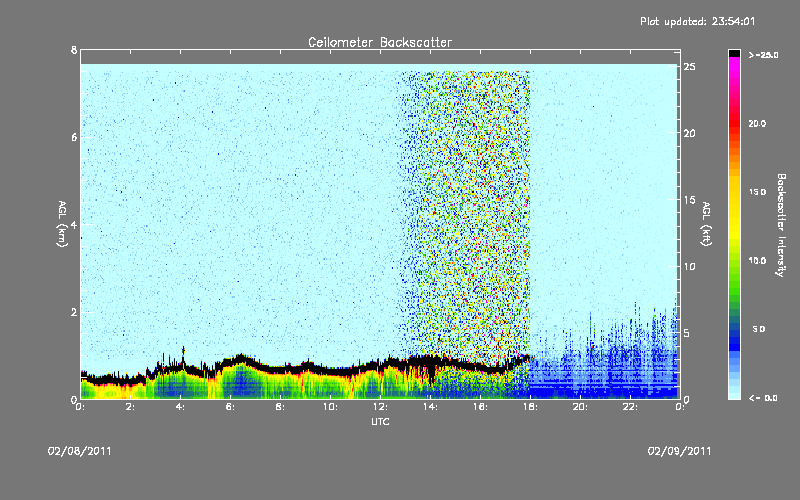
Task: Click the "Plot updated: 23:54:01" timestamp
Action: pyautogui.click(x=697, y=21)
